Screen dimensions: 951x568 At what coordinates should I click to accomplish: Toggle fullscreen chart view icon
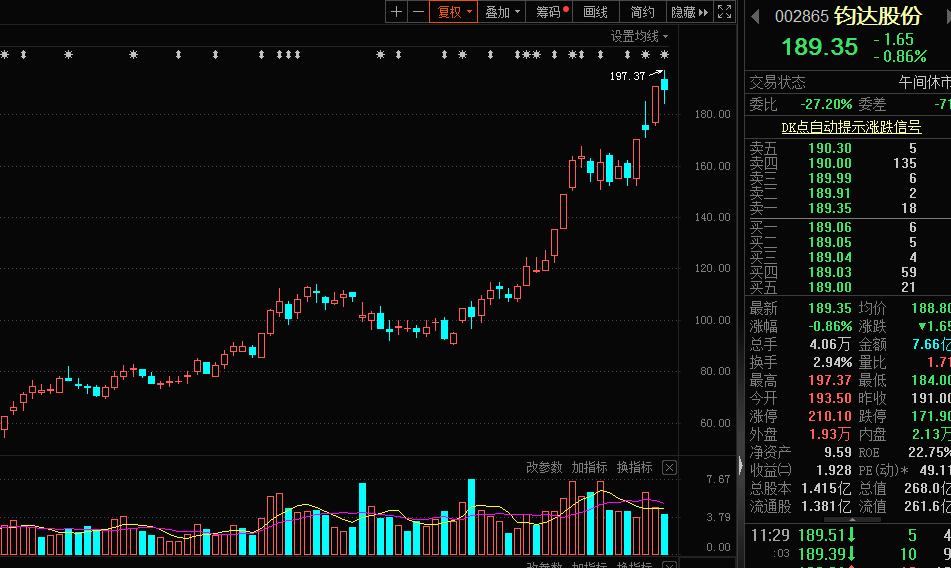[724, 12]
